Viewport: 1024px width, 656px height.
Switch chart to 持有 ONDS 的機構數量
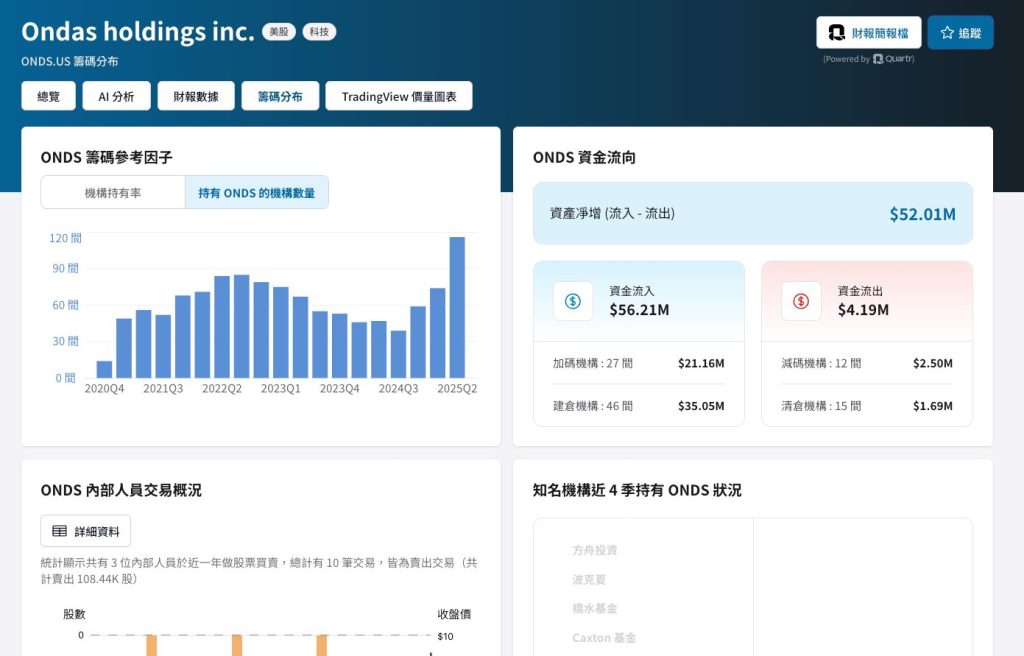(256, 193)
